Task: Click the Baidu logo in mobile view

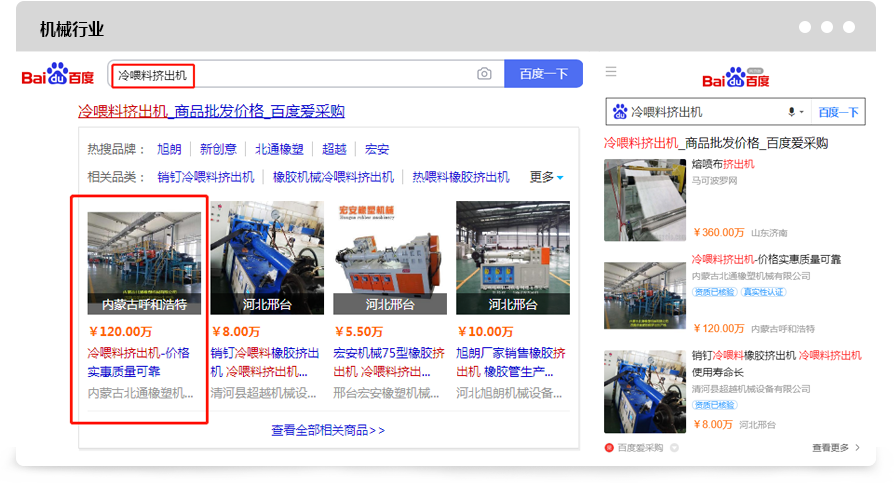Action: 735,79
